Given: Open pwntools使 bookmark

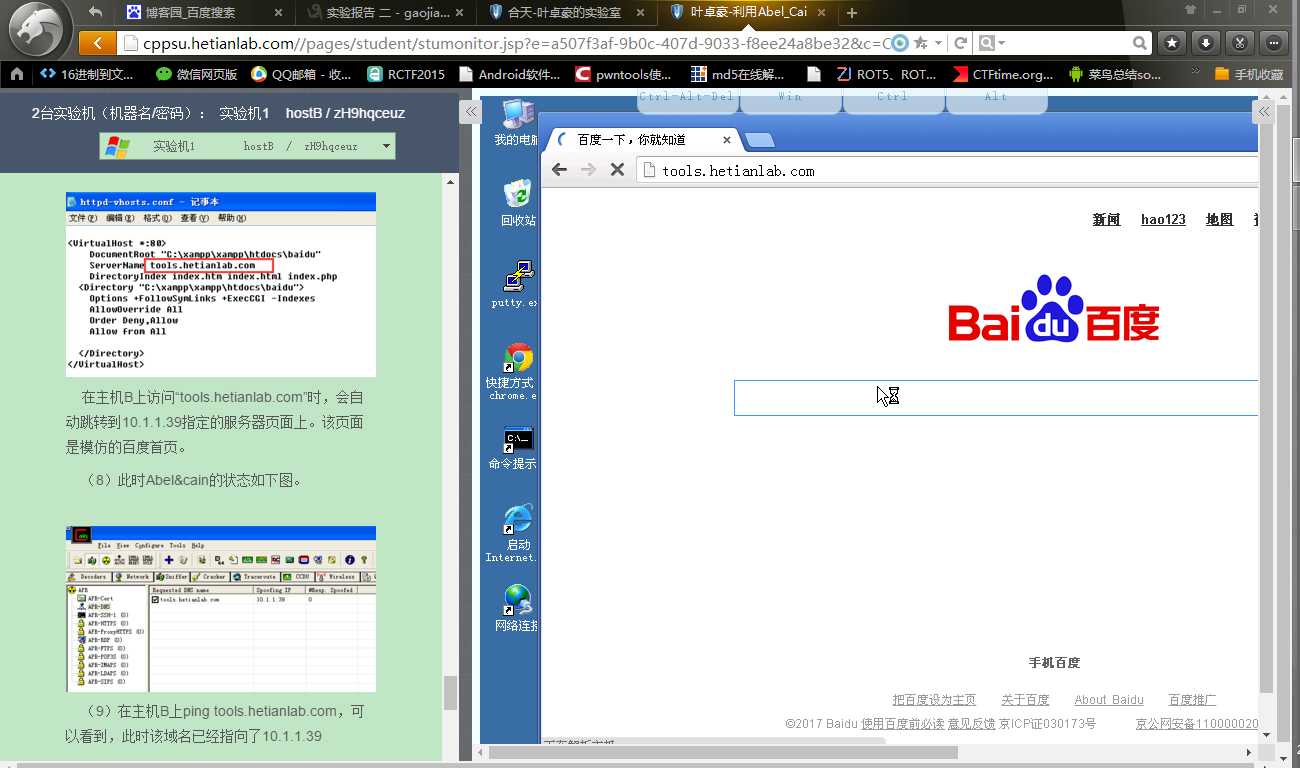Looking at the screenshot, I should point(623,74).
